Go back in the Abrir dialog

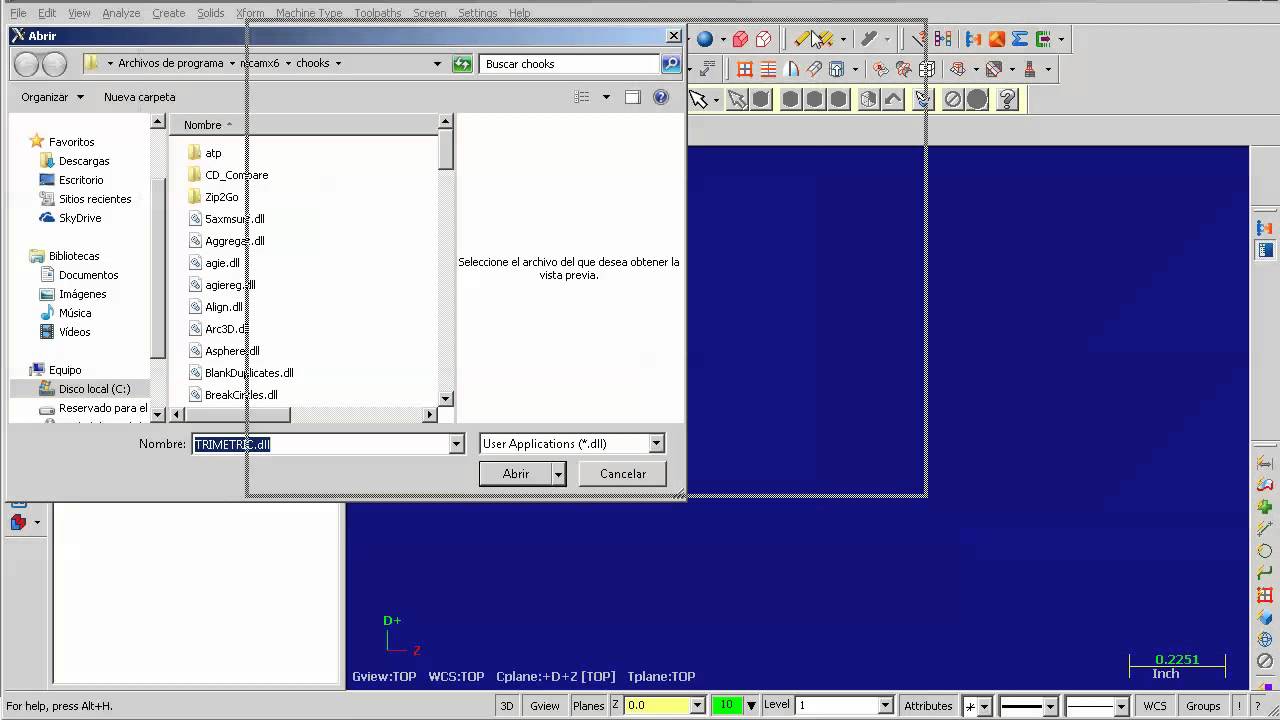point(27,64)
